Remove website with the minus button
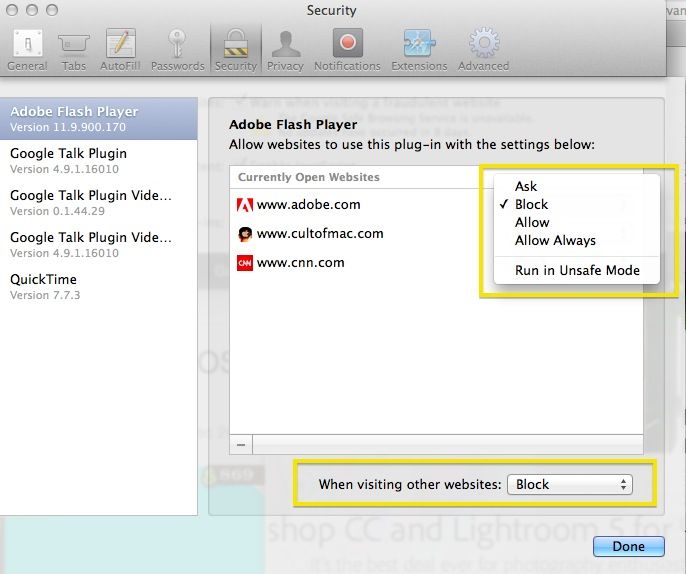The width and height of the screenshot is (686, 574). pyautogui.click(x=241, y=444)
